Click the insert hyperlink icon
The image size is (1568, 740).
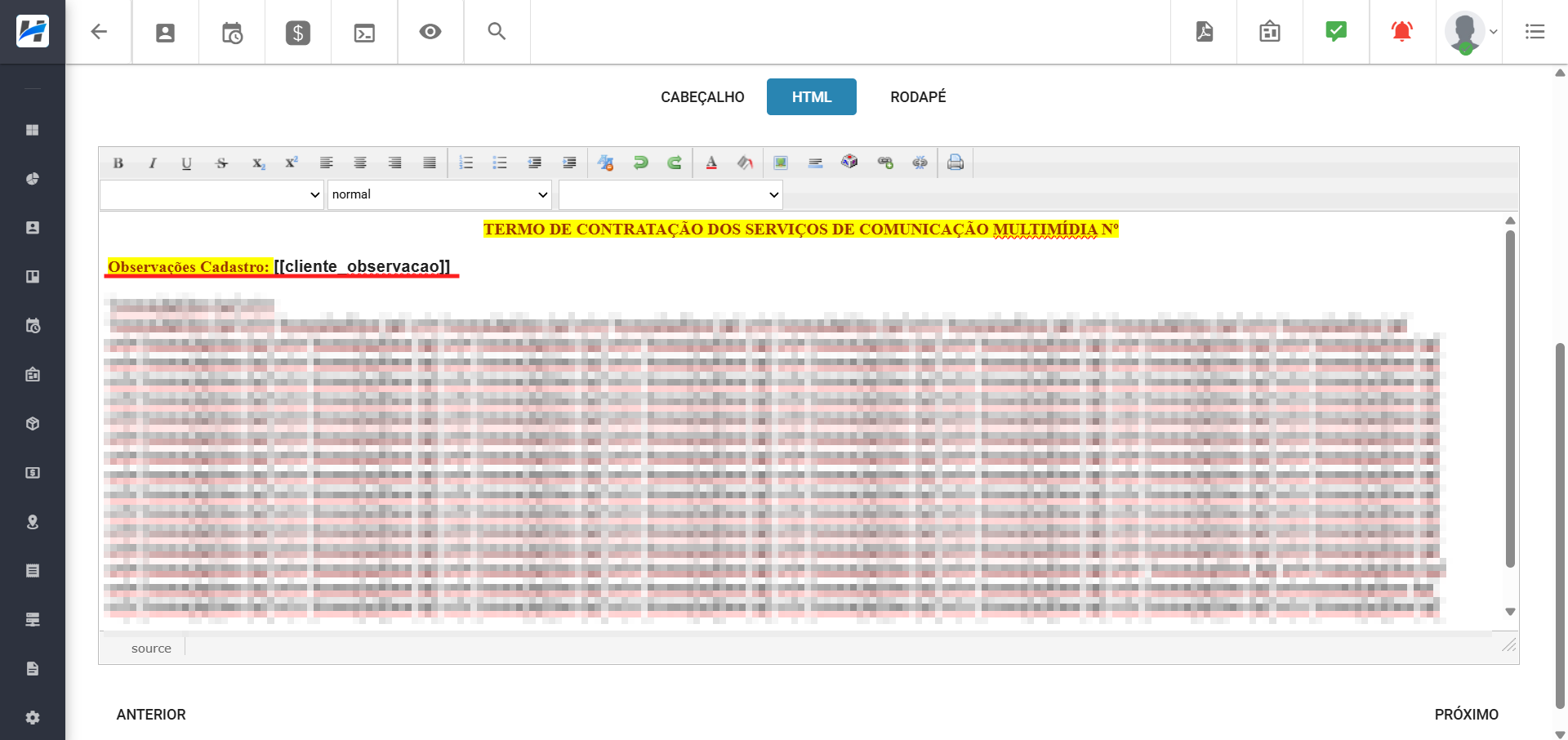[x=885, y=163]
